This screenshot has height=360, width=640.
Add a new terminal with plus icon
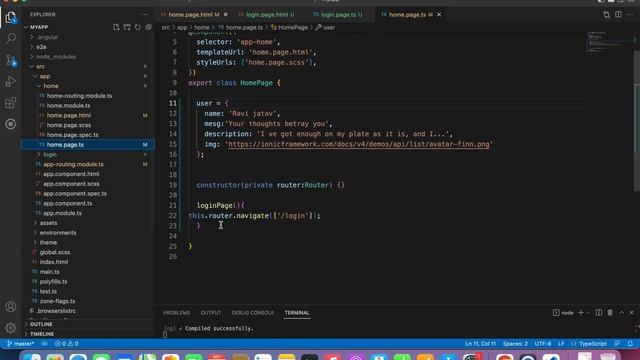(x=581, y=313)
